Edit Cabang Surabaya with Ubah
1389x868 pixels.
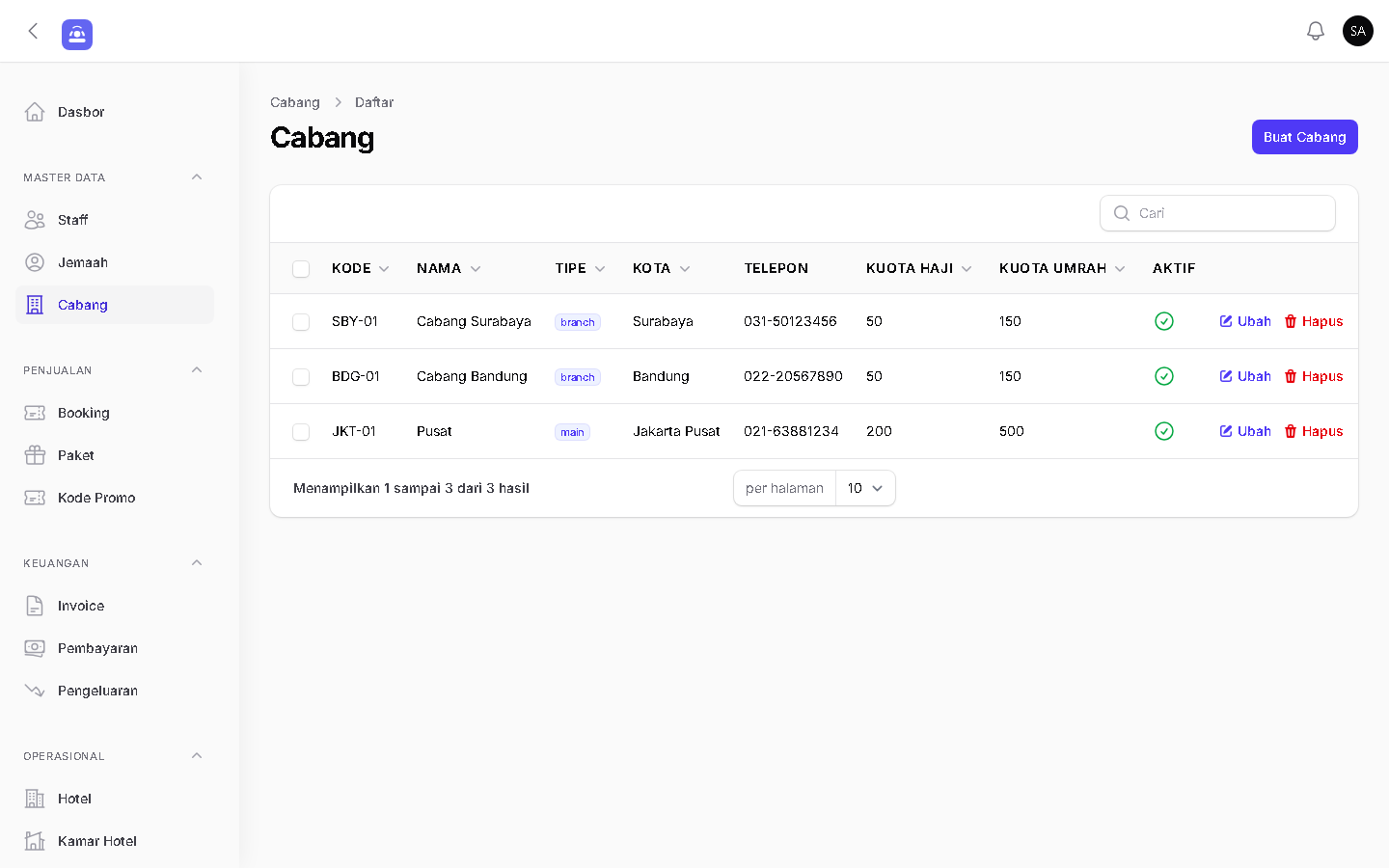[1245, 321]
